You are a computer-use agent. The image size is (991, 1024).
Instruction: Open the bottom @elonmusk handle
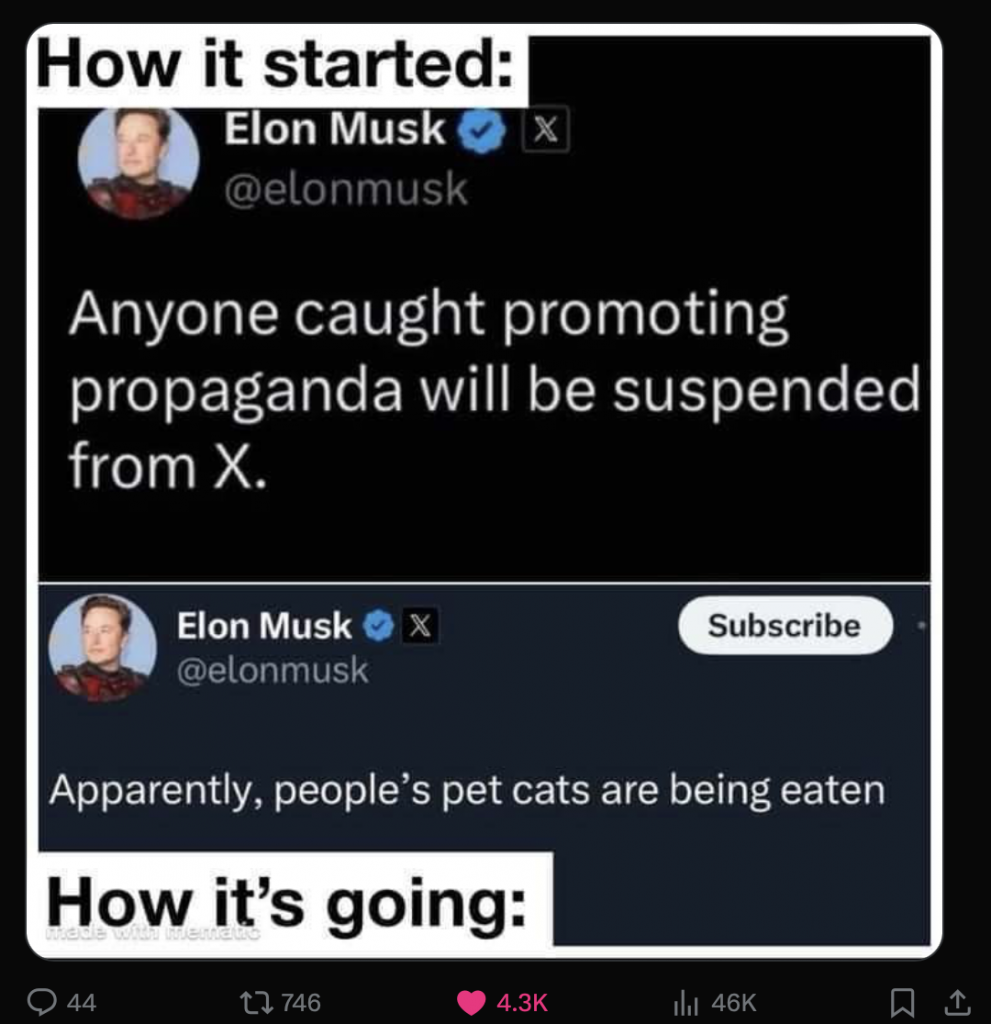pos(273,671)
